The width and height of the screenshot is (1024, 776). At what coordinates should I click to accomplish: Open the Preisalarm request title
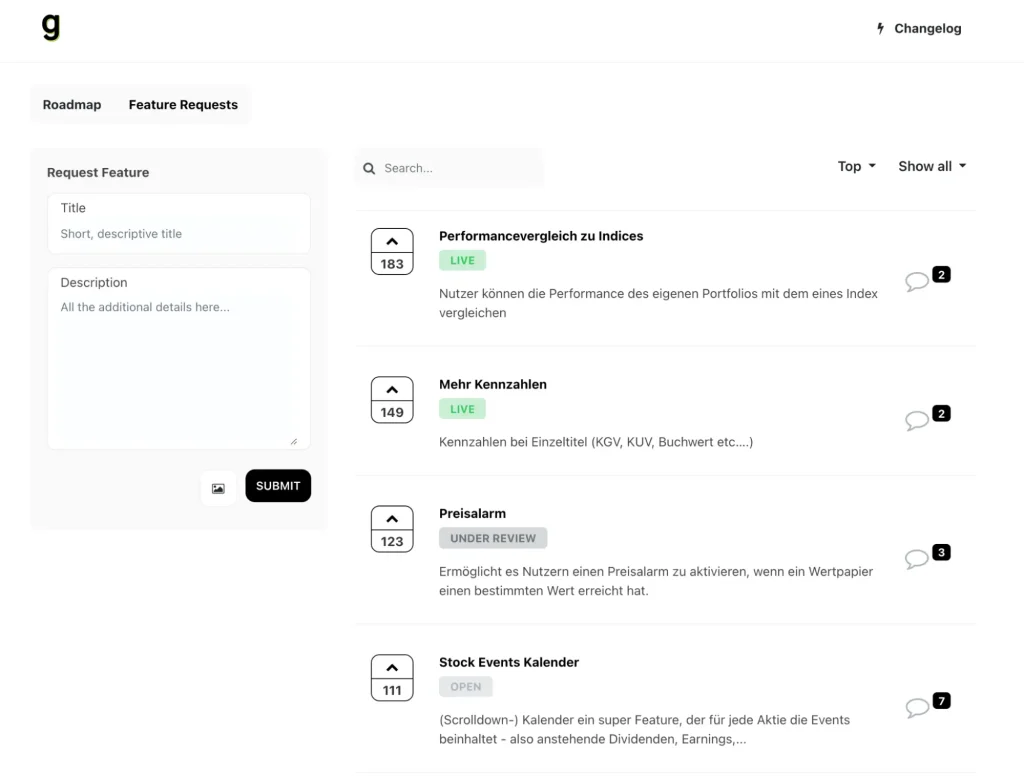[472, 514]
